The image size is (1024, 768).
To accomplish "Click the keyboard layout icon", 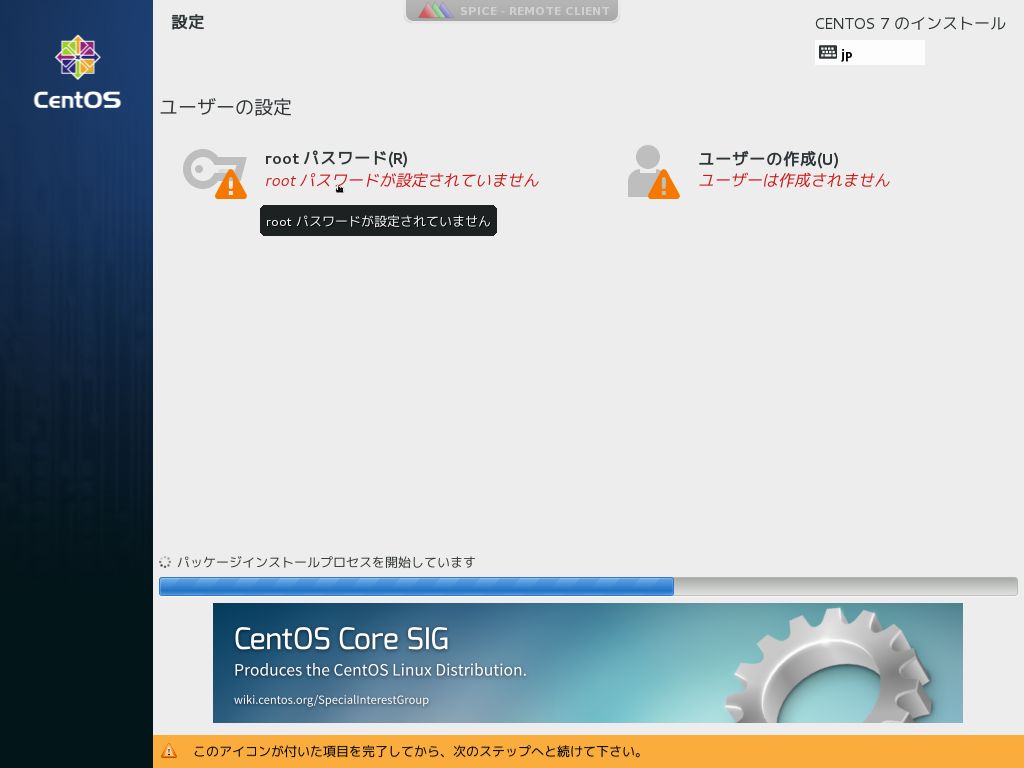I will 829,52.
